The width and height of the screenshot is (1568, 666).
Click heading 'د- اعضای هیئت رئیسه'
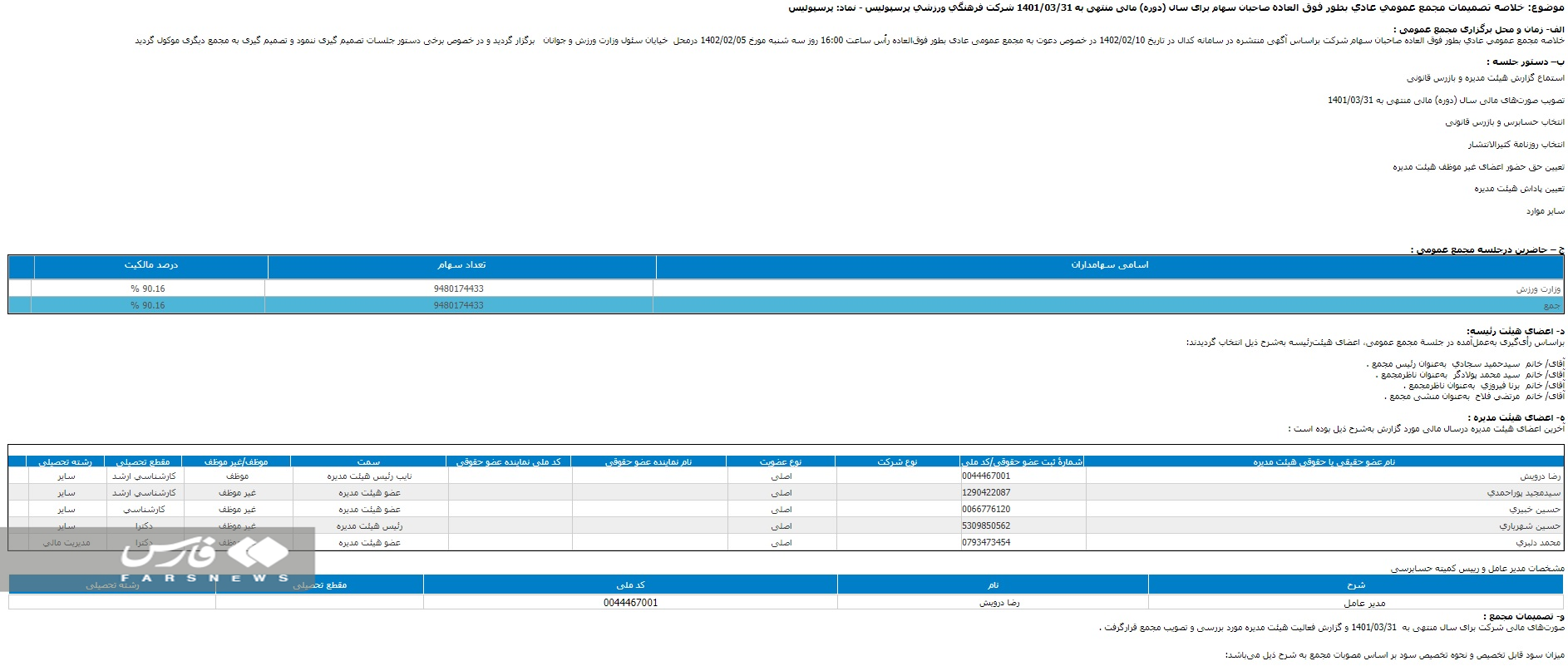coord(1515,331)
